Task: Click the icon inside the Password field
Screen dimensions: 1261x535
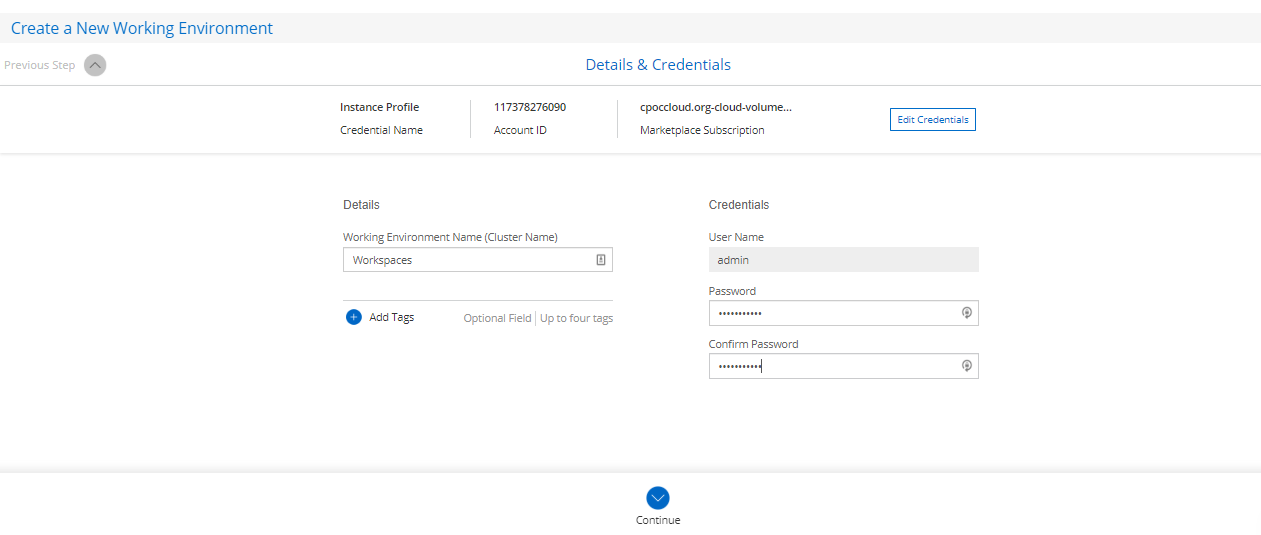Action: 966,313
